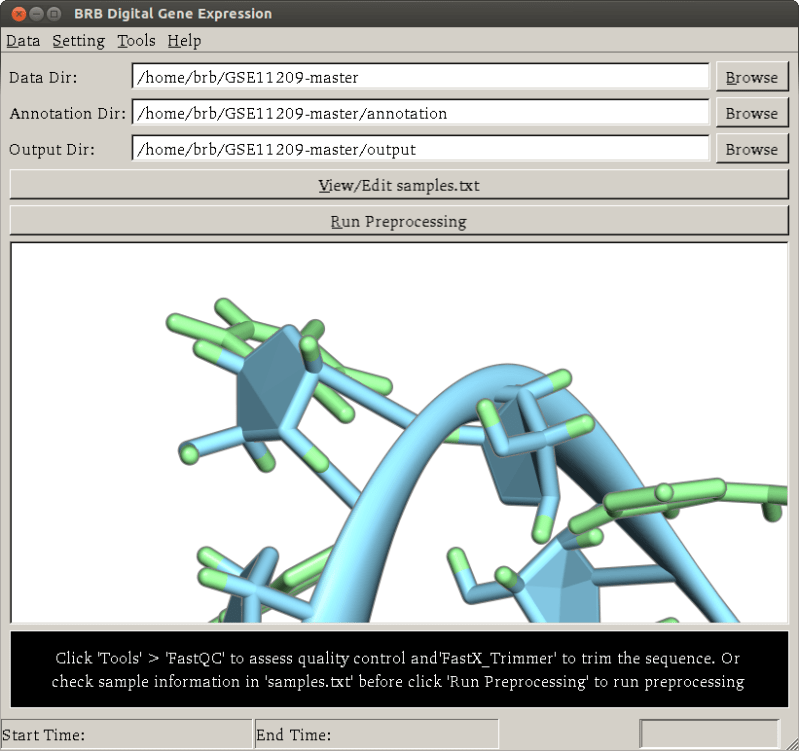799x751 pixels.
Task: Click the Annotation Dir path field
Action: click(420, 113)
